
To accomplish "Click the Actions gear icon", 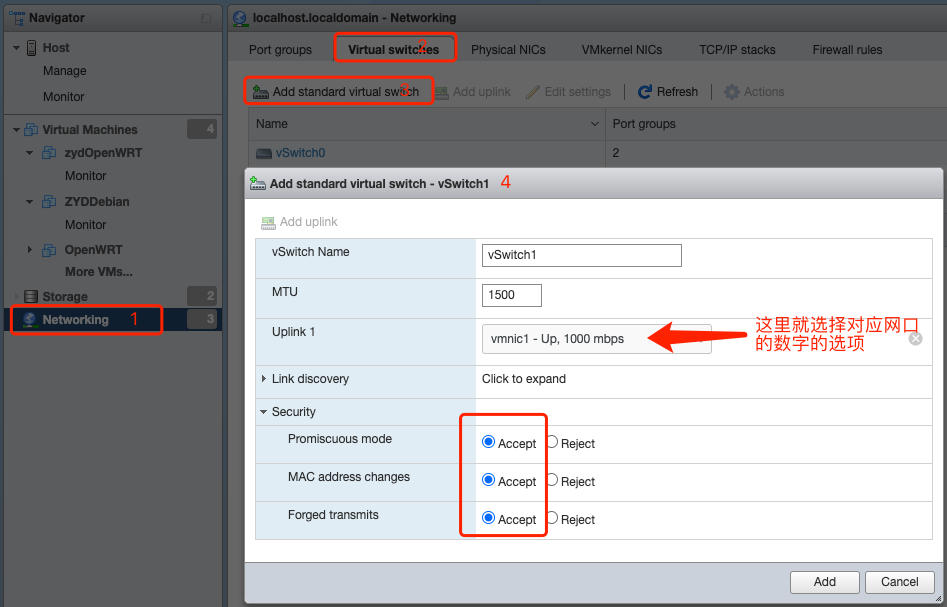I will pyautogui.click(x=731, y=92).
